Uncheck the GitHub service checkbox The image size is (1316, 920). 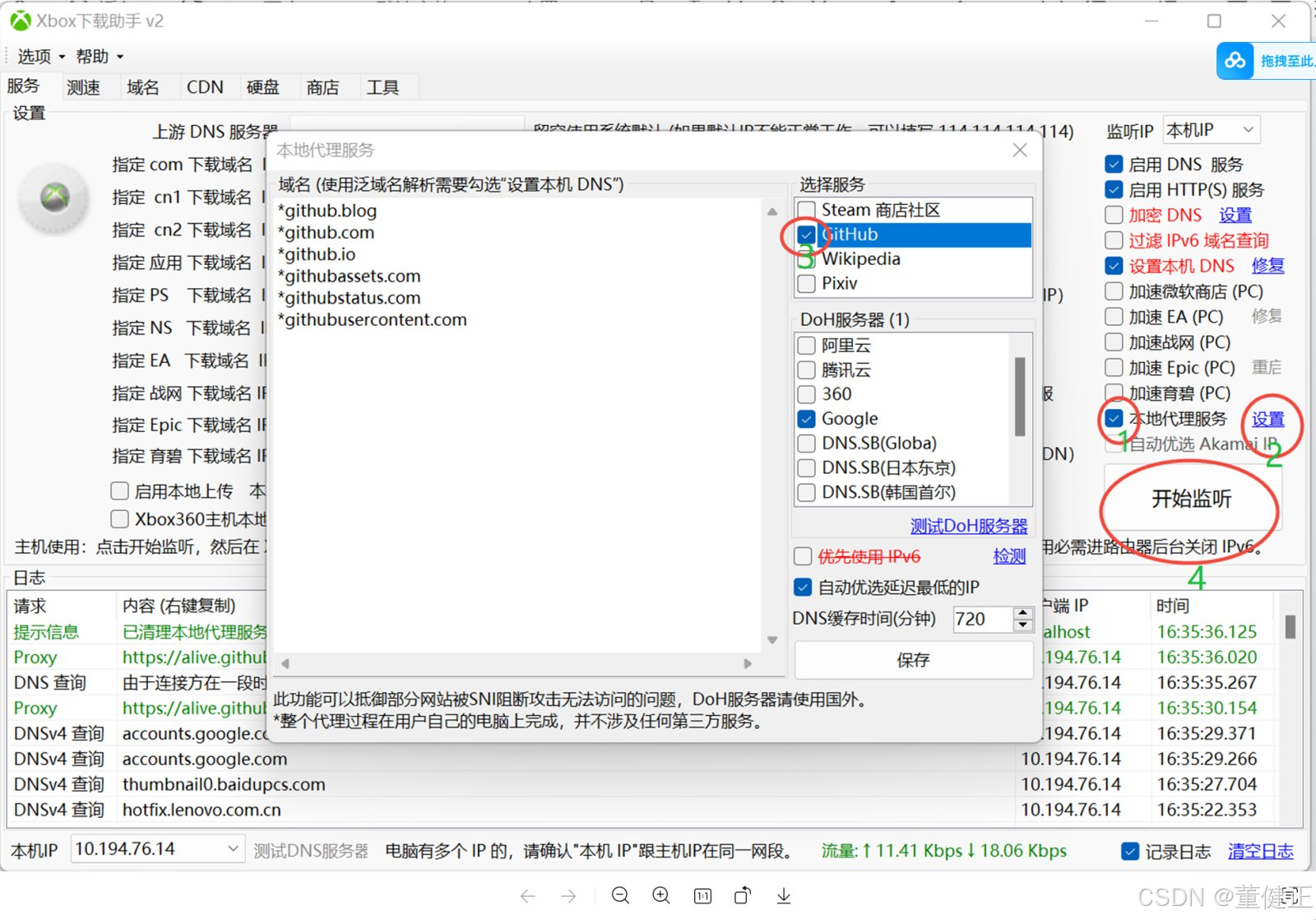click(807, 235)
